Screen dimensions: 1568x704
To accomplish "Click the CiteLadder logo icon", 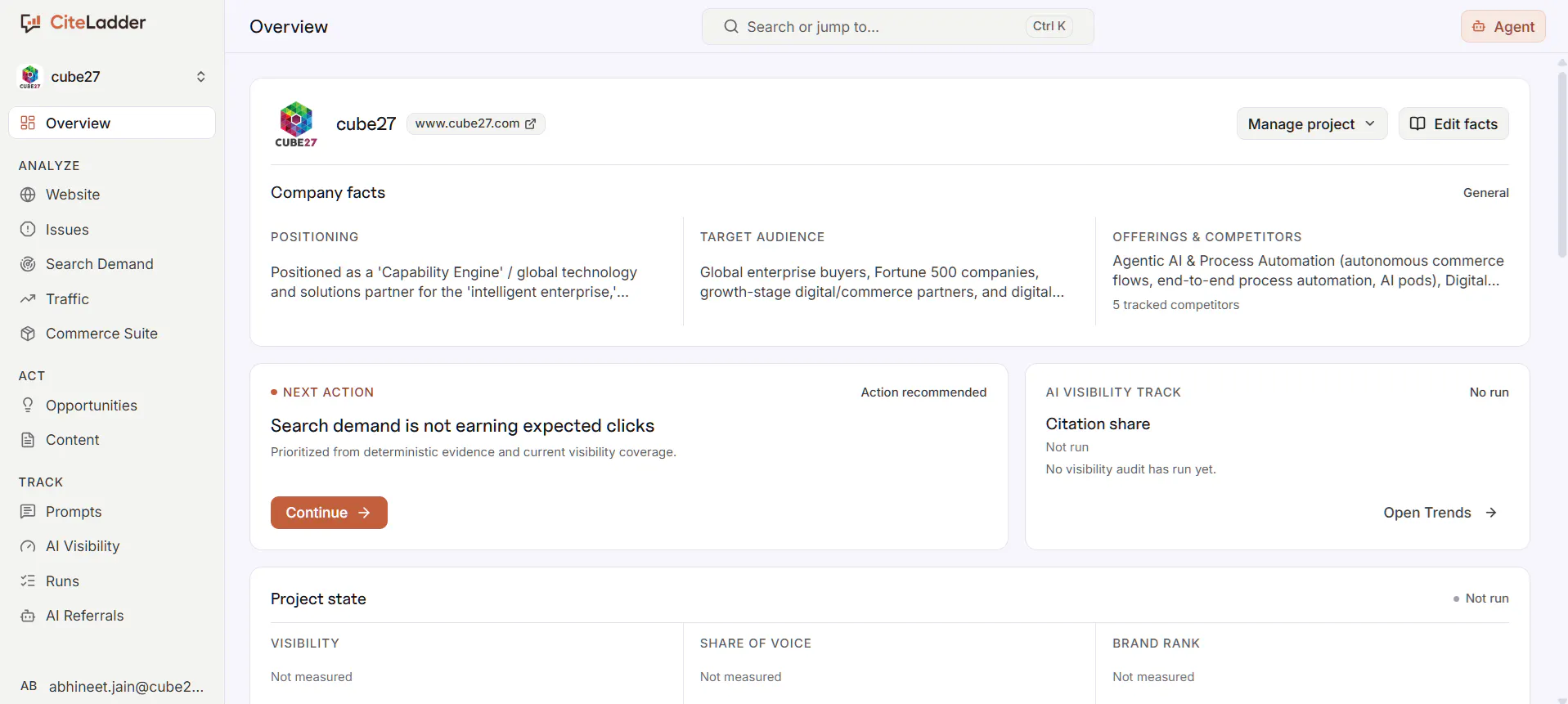I will pyautogui.click(x=30, y=23).
